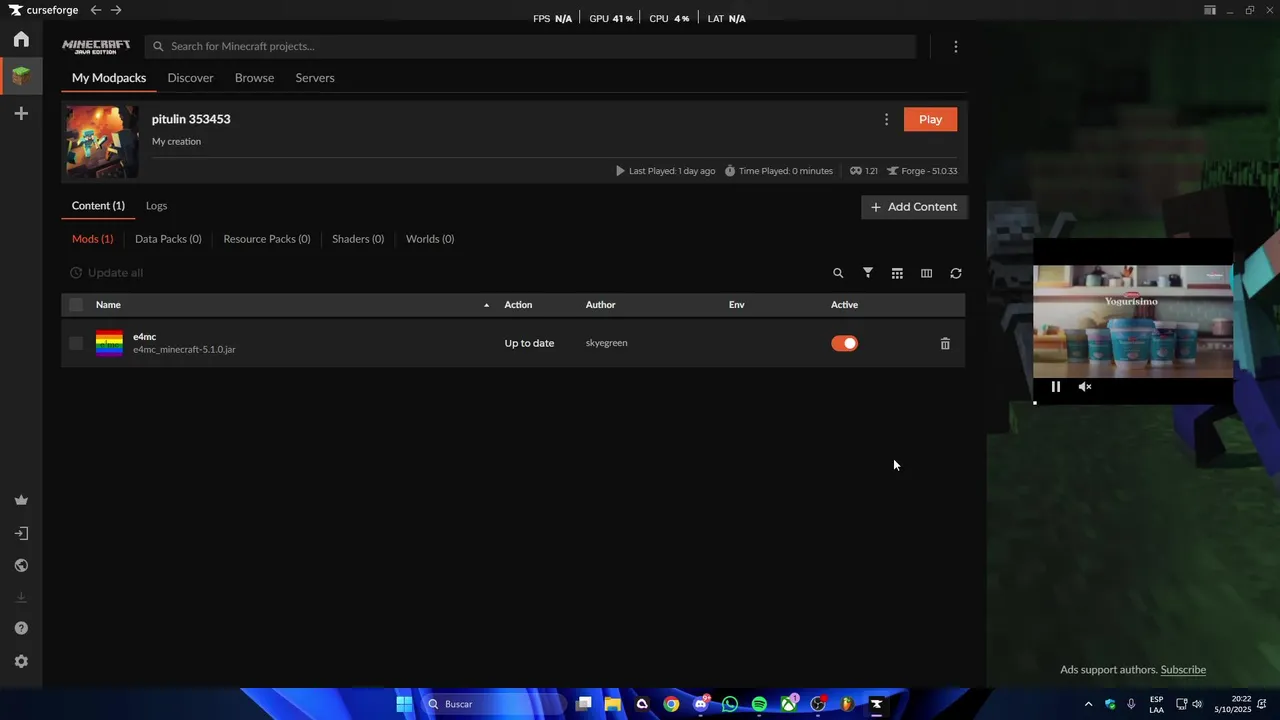Open the Logs tab
This screenshot has width=1280, height=720.
pyautogui.click(x=156, y=206)
